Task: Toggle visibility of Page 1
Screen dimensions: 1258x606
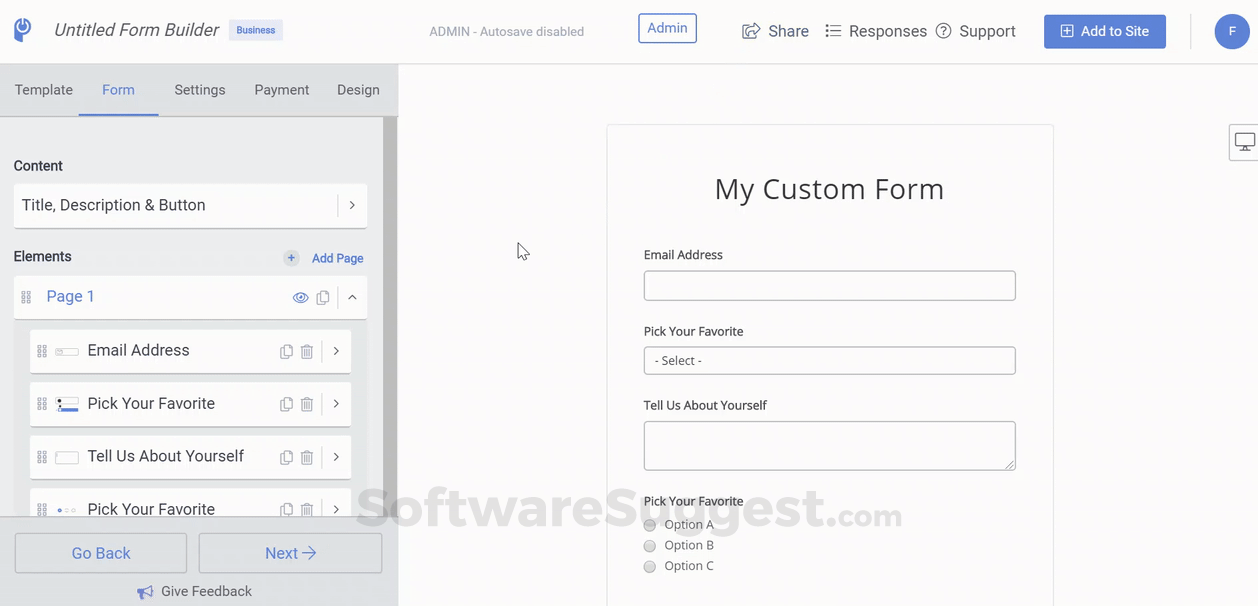Action: (300, 297)
